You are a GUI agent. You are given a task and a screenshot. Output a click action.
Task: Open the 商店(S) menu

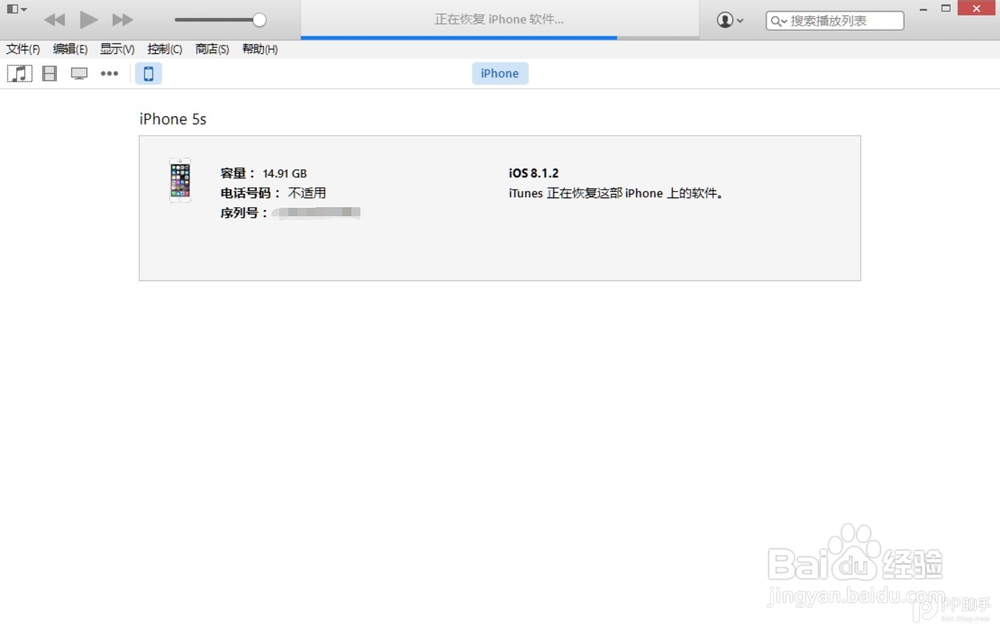pos(211,48)
